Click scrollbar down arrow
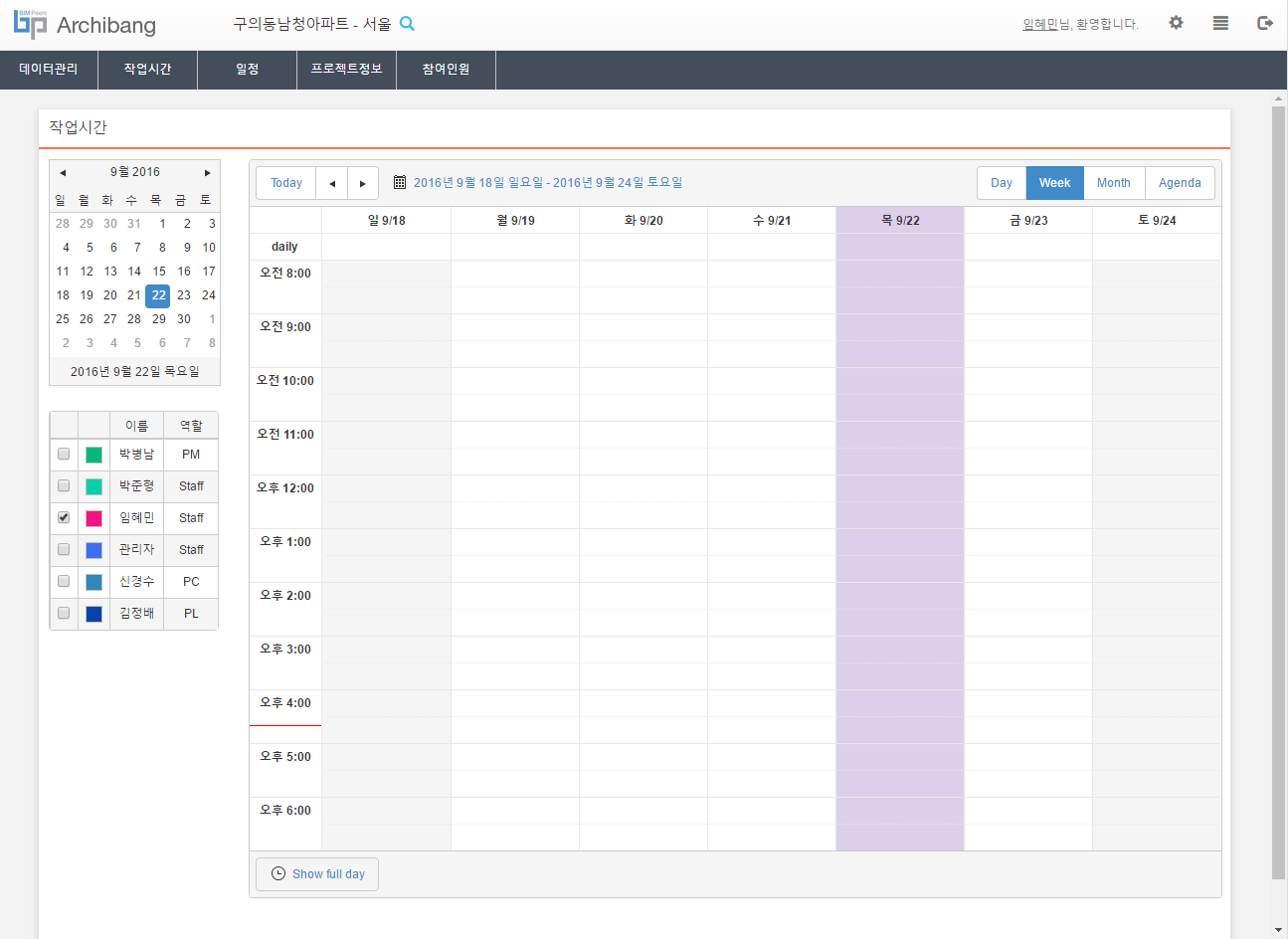This screenshot has width=1288, height=939. [1278, 930]
